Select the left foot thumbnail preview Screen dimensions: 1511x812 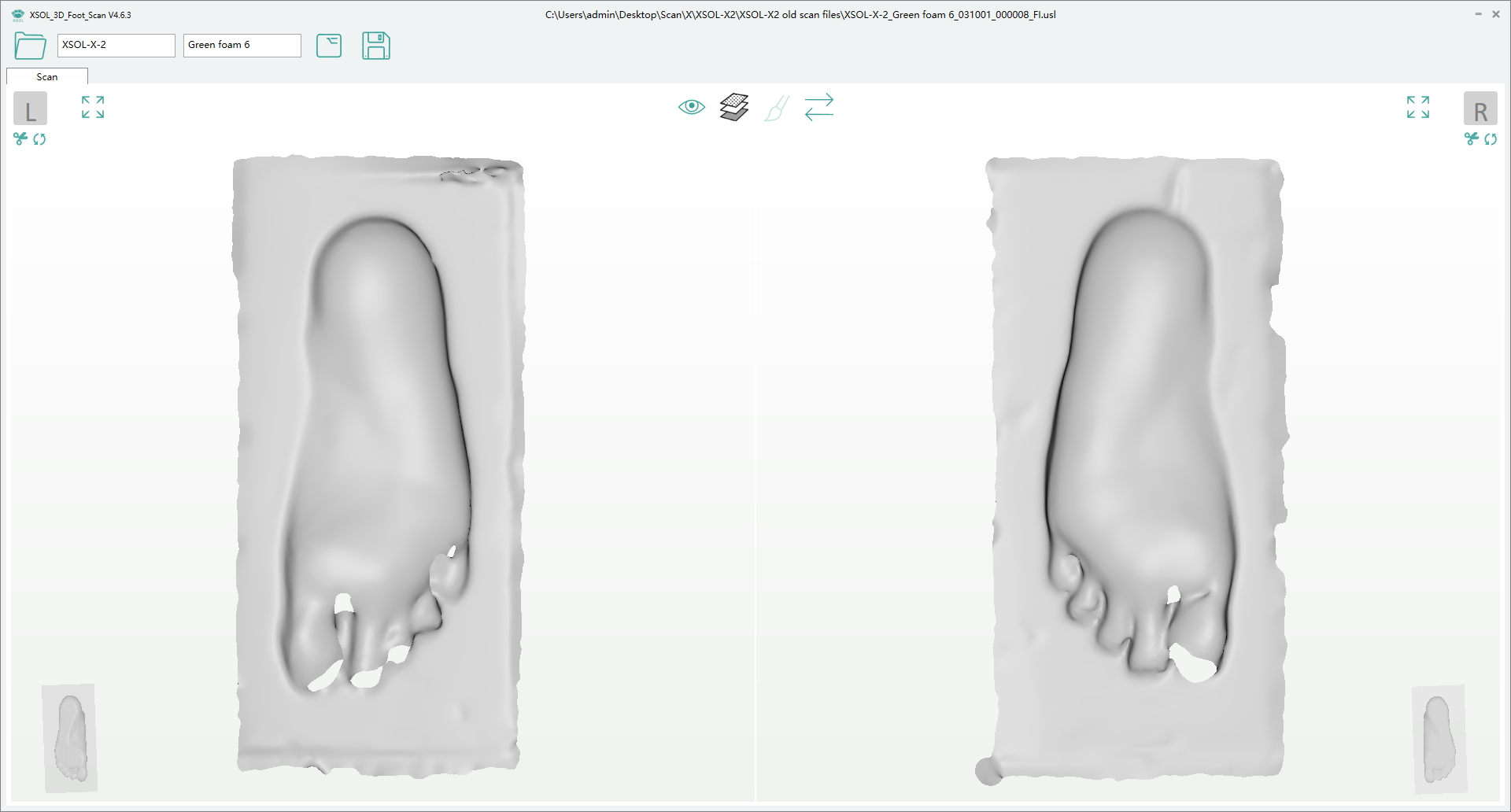click(x=69, y=737)
